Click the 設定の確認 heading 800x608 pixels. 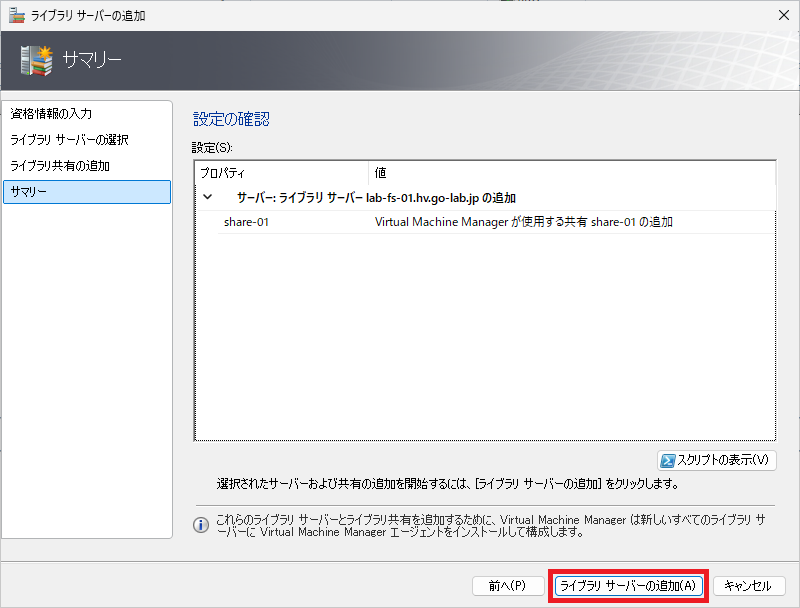point(231,119)
